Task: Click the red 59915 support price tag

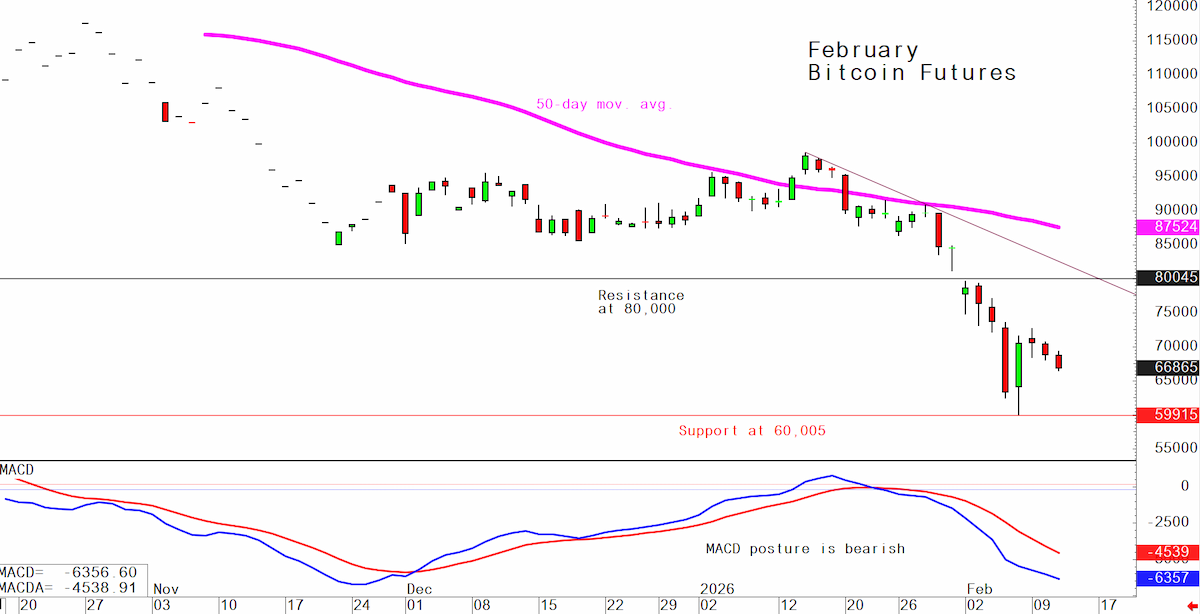Action: click(1168, 415)
